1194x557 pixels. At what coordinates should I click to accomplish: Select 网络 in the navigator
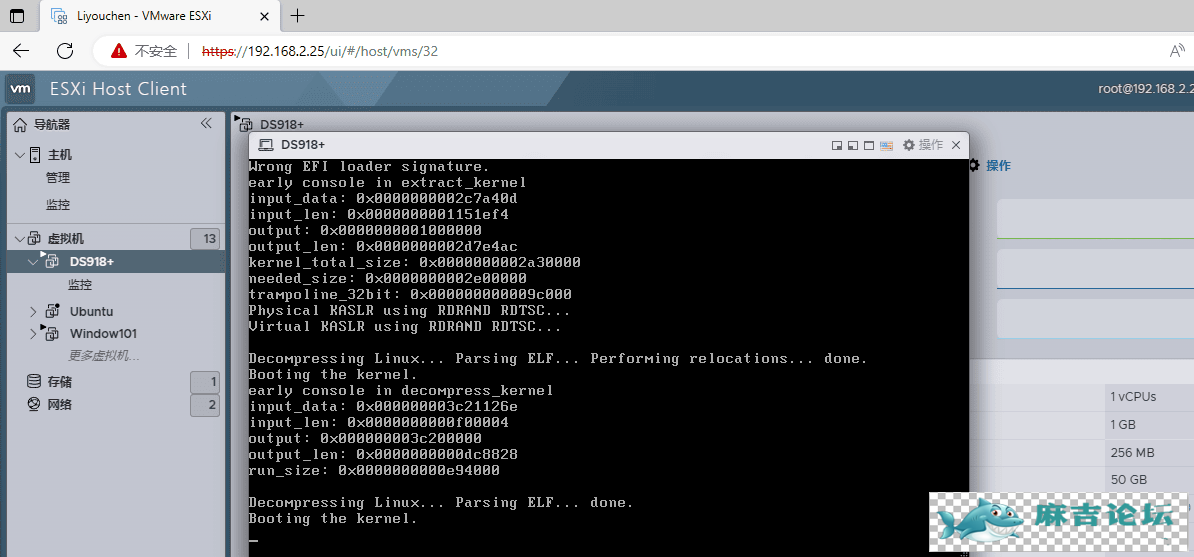[x=60, y=405]
